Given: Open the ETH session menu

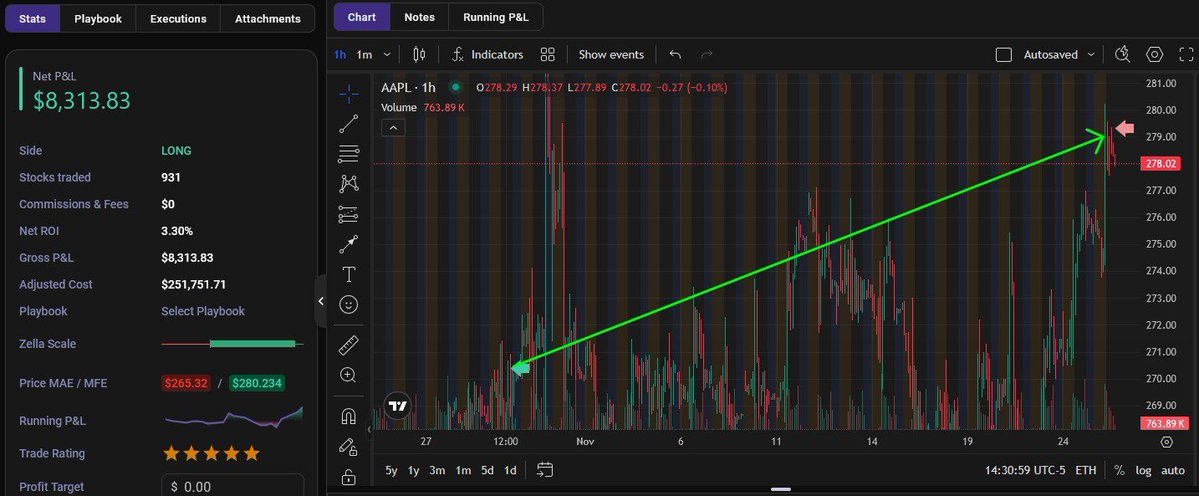Looking at the screenshot, I should tap(1086, 471).
